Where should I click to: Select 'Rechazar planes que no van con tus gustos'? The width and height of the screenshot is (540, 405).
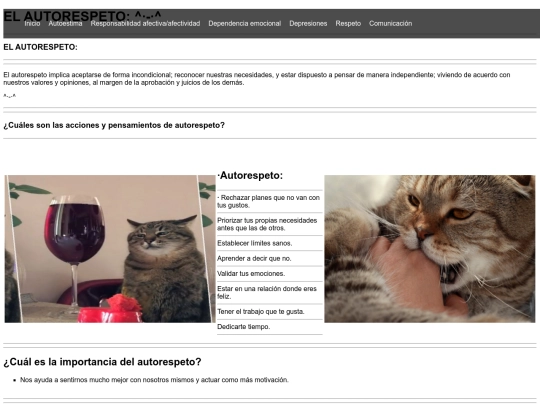269,201
